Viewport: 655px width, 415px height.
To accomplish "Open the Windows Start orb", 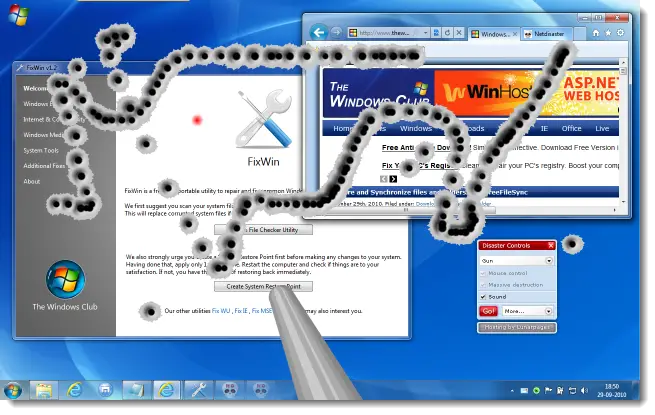I will pyautogui.click(x=13, y=390).
